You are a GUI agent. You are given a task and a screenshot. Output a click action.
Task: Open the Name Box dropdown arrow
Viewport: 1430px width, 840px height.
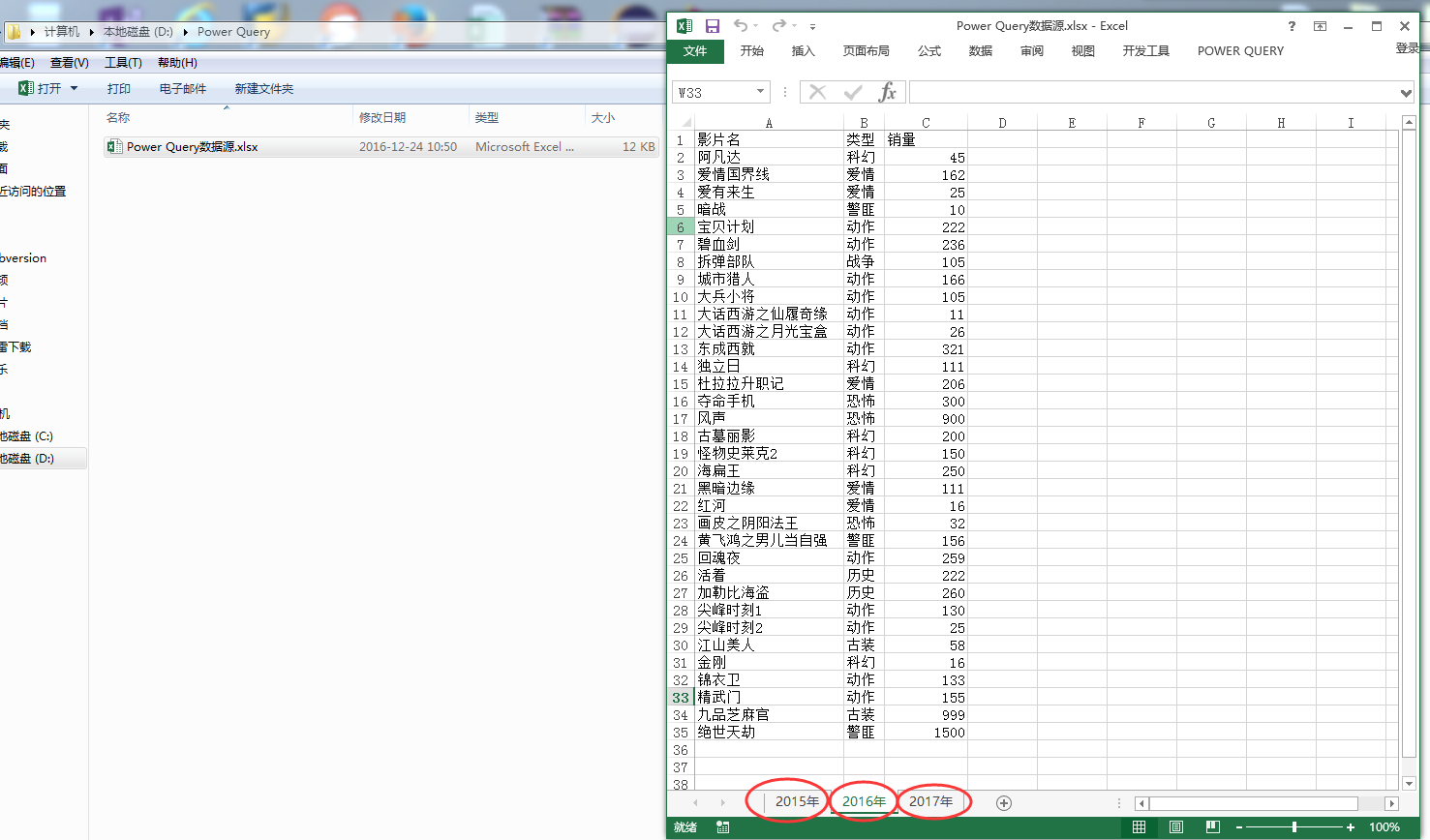tap(761, 92)
